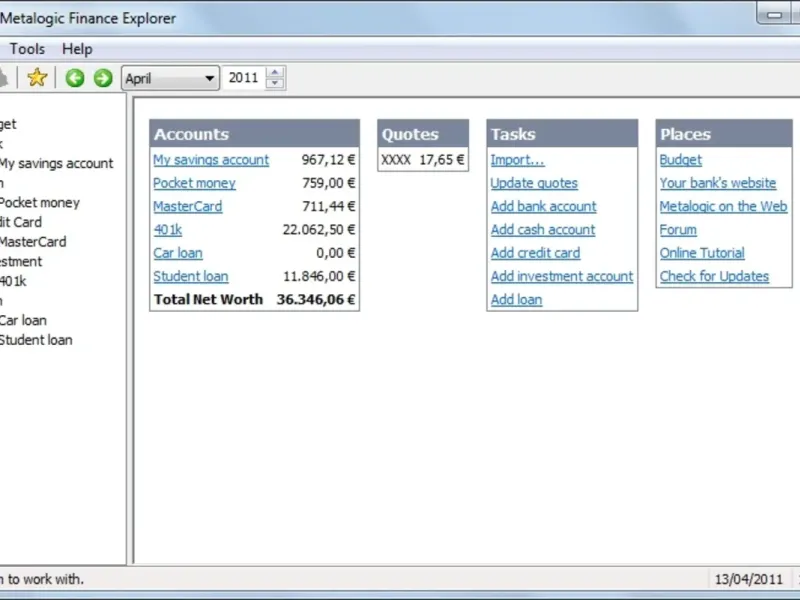
Task: Click Add investment account link
Action: click(x=561, y=276)
